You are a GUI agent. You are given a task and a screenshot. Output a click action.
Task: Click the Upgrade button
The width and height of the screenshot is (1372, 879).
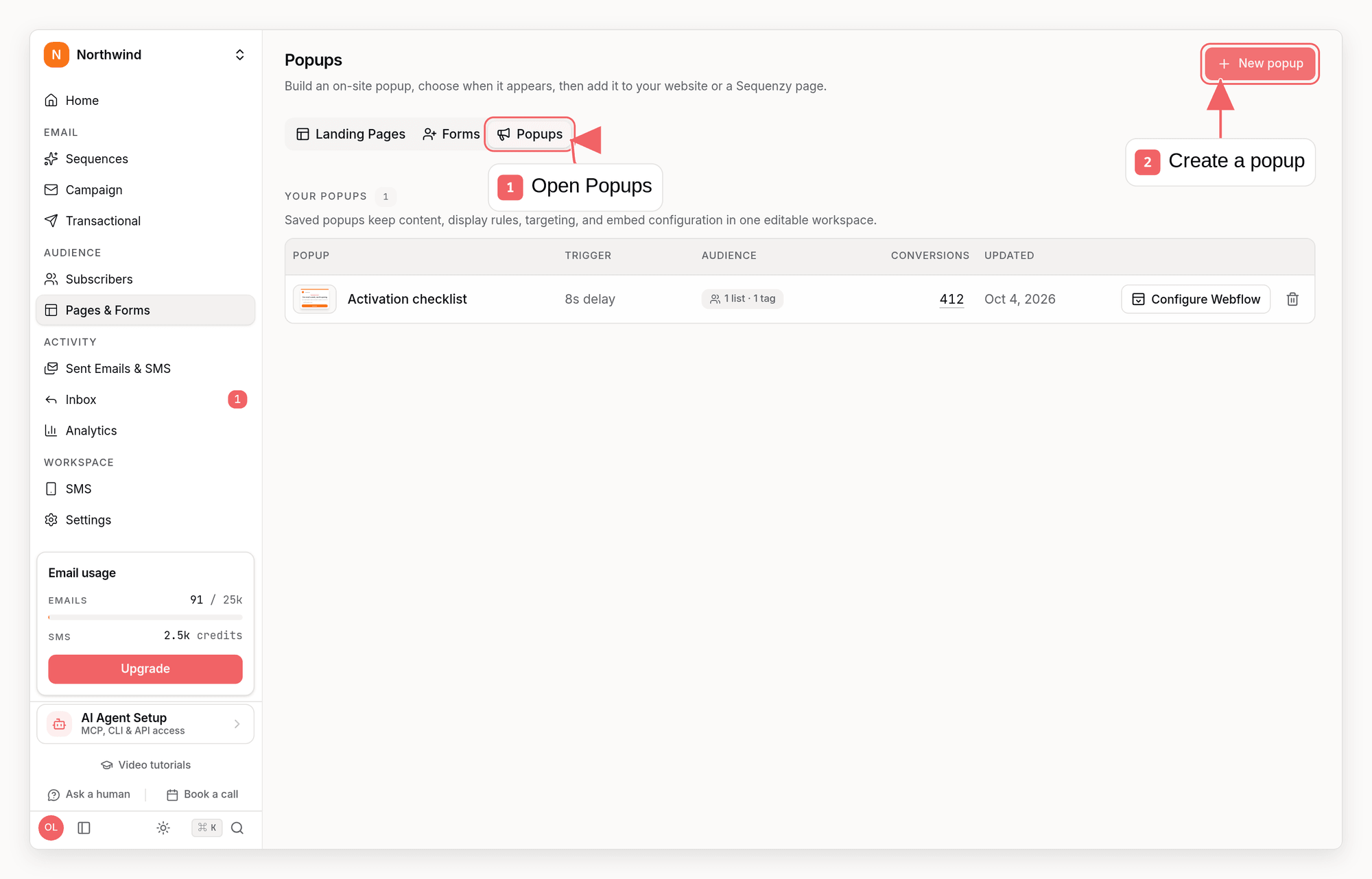point(145,669)
